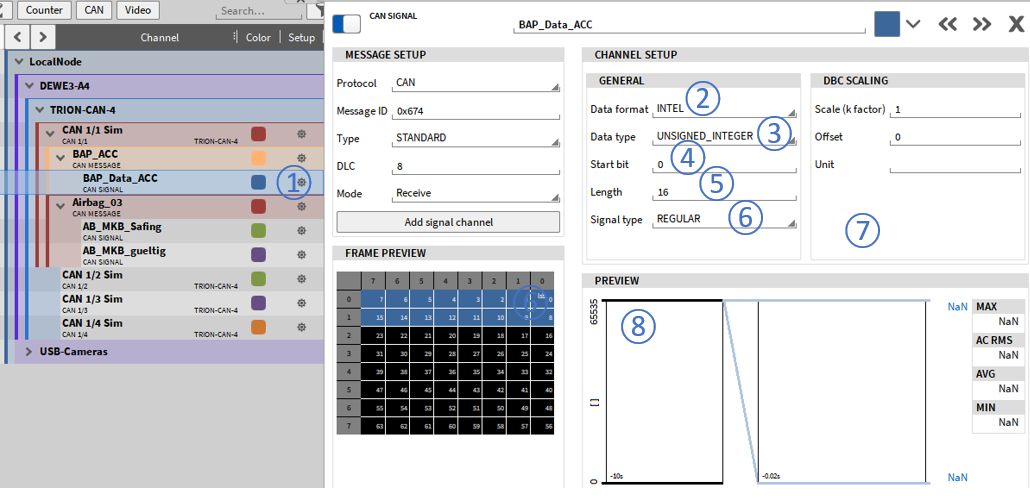
Task: Select the CAN filter tab
Action: click(x=94, y=11)
